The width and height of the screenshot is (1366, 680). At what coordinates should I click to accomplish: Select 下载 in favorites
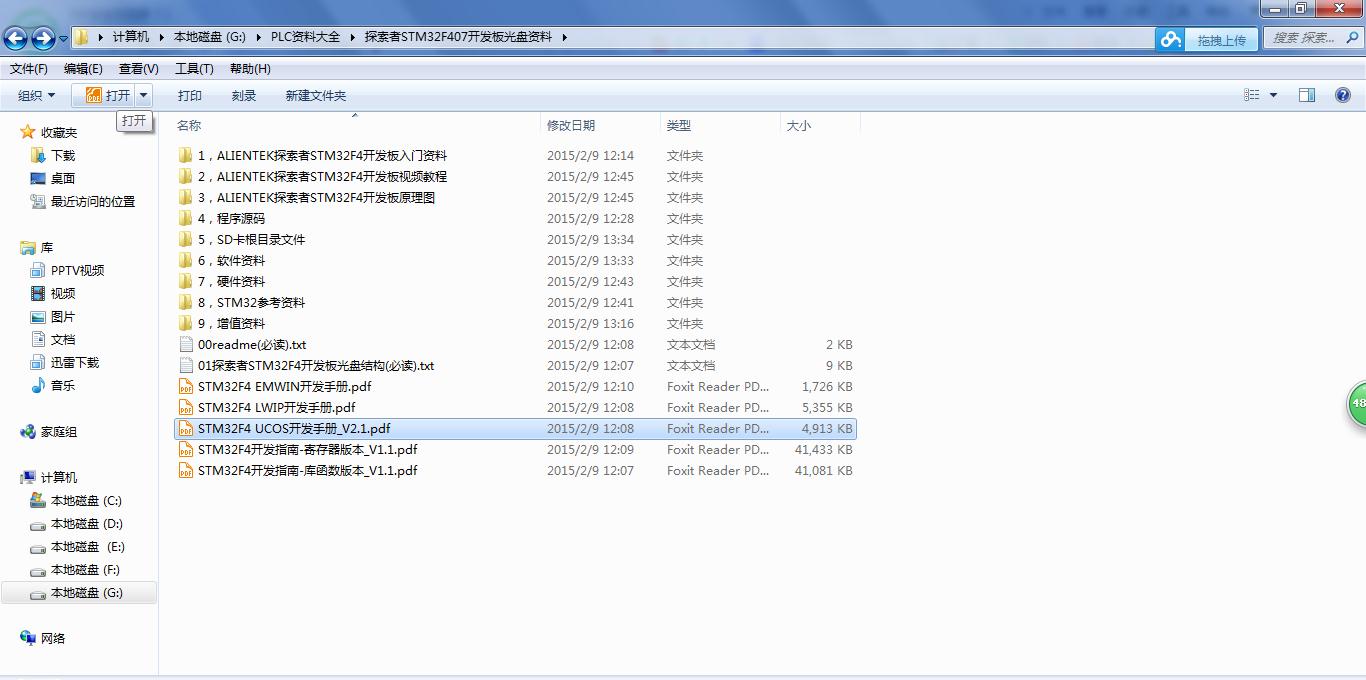click(63, 156)
